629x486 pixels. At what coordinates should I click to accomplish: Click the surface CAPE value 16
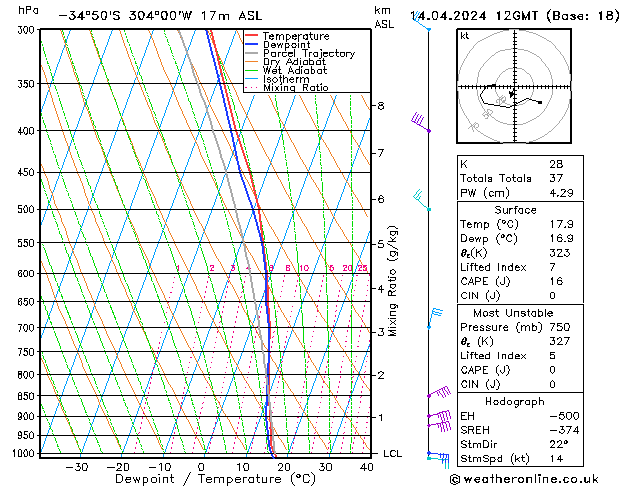556,281
